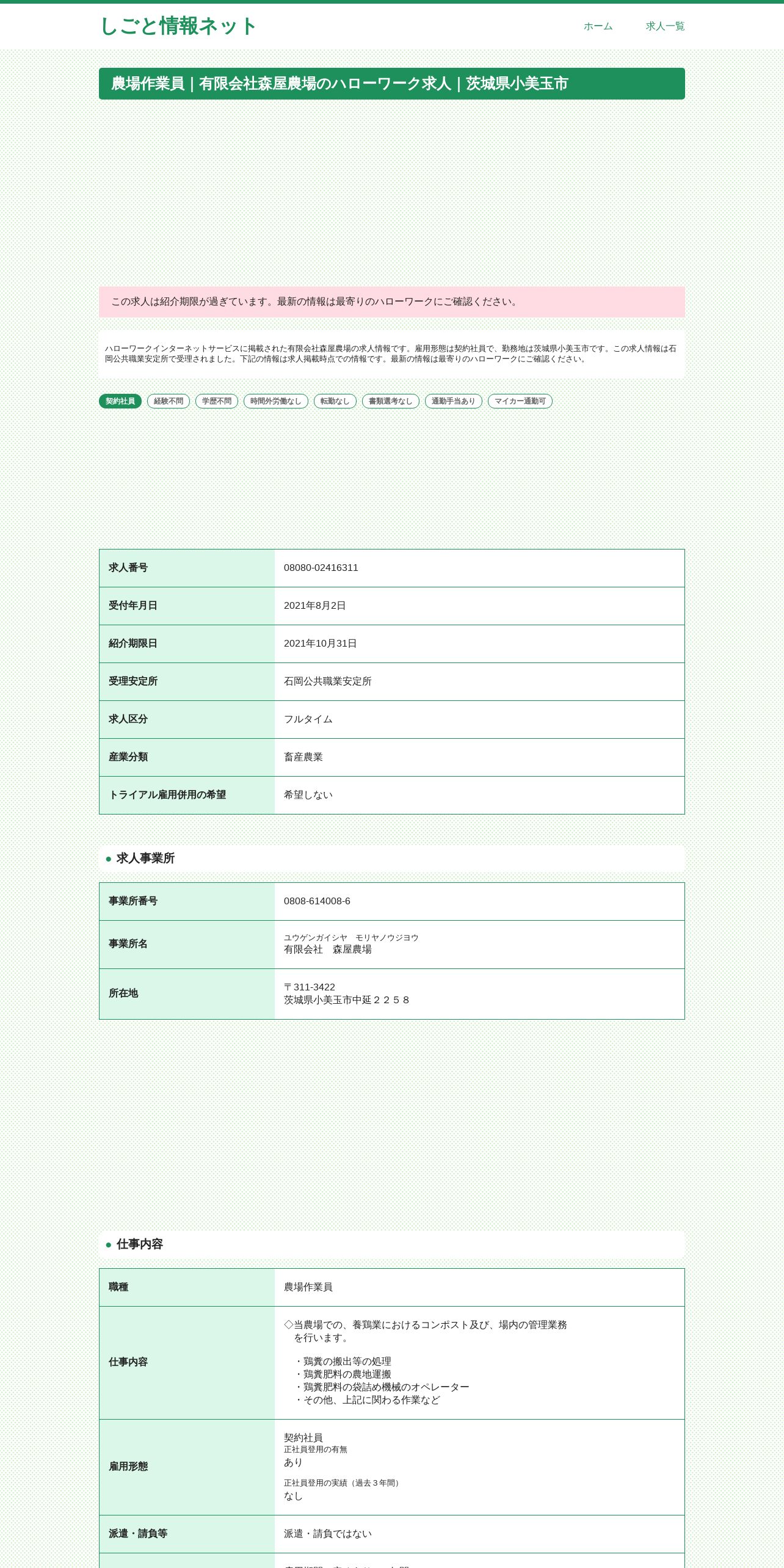Click the 事業所番号 row label
Viewport: 784px width, 1568px height.
click(133, 901)
